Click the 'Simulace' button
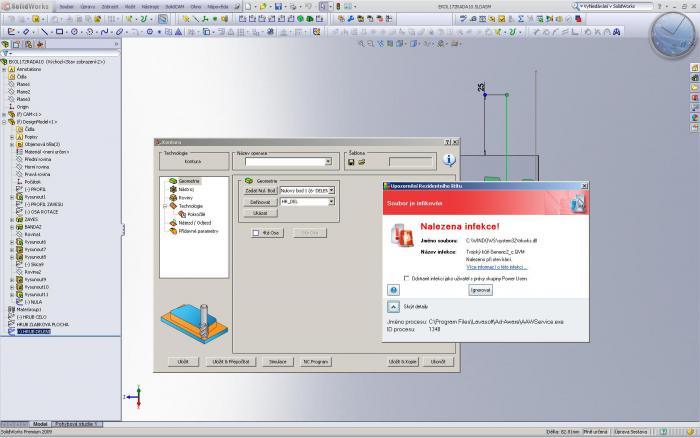The image size is (700, 438). coord(275,360)
